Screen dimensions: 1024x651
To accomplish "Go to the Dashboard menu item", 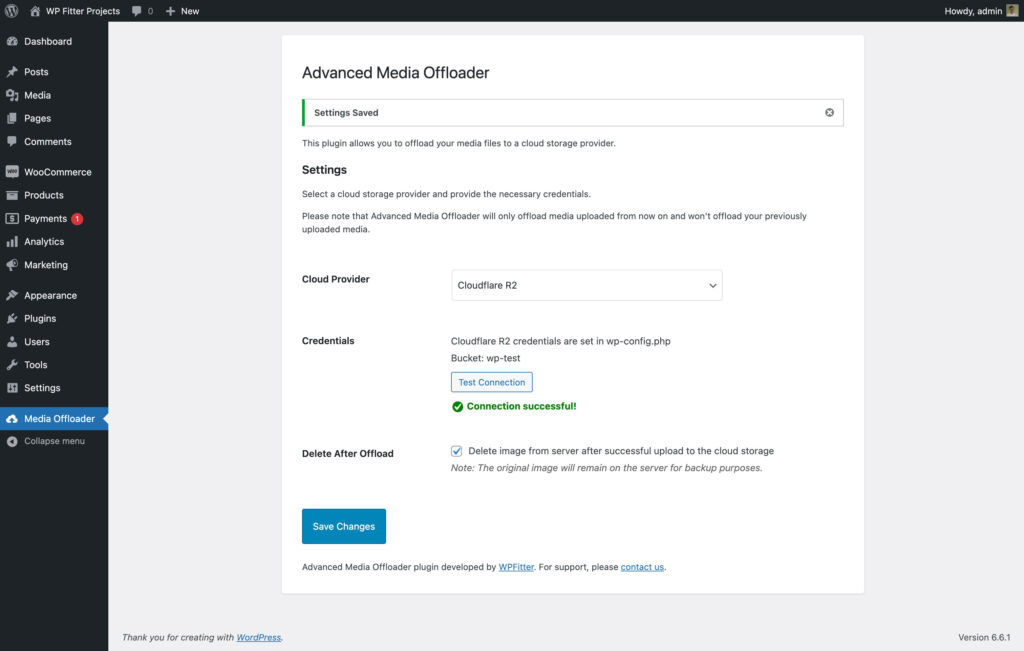I will (47, 41).
